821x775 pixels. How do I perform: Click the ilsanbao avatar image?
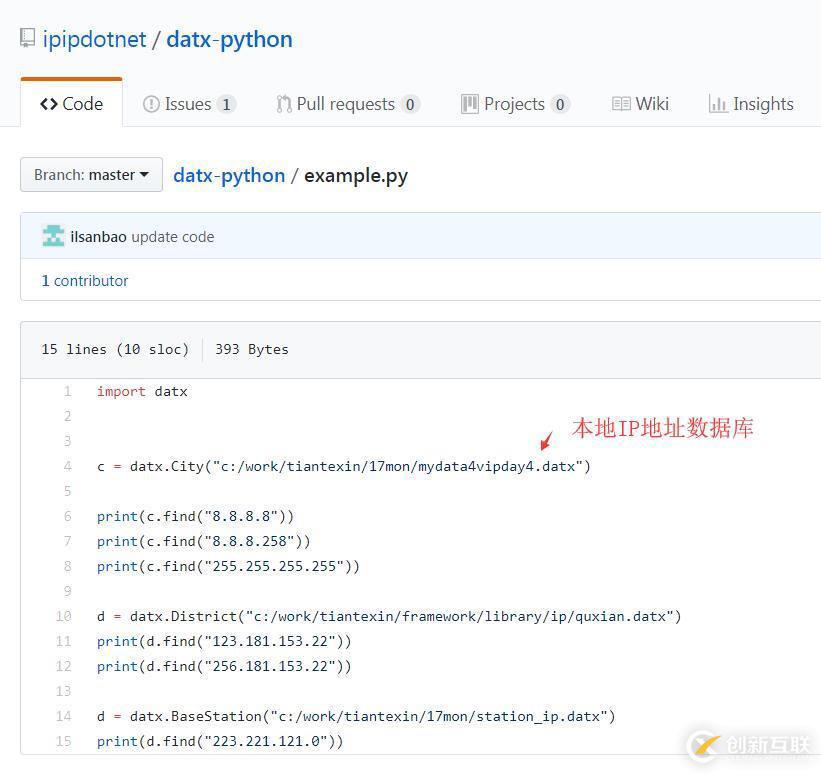pos(53,236)
